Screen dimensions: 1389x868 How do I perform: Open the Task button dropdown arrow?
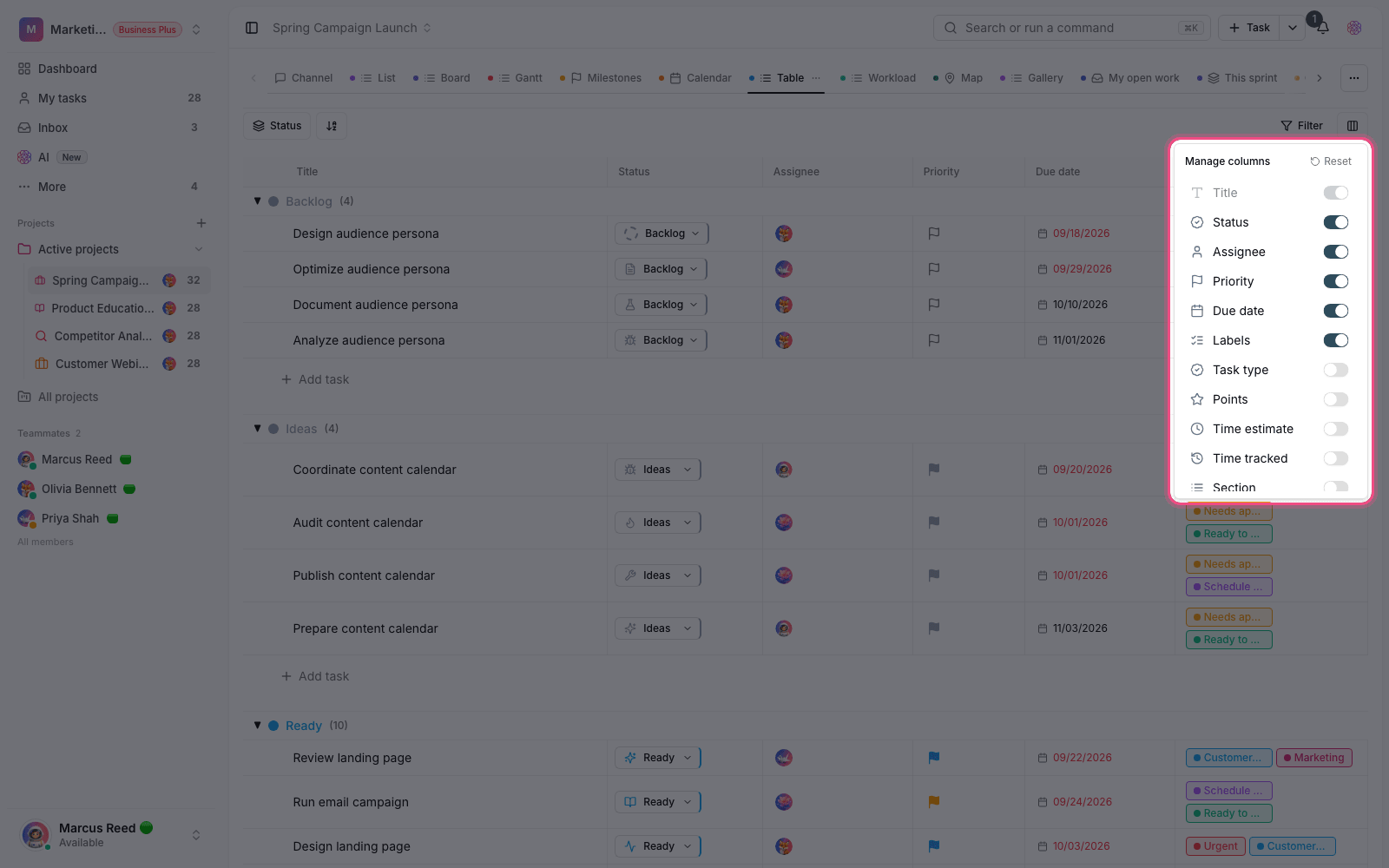[1292, 28]
